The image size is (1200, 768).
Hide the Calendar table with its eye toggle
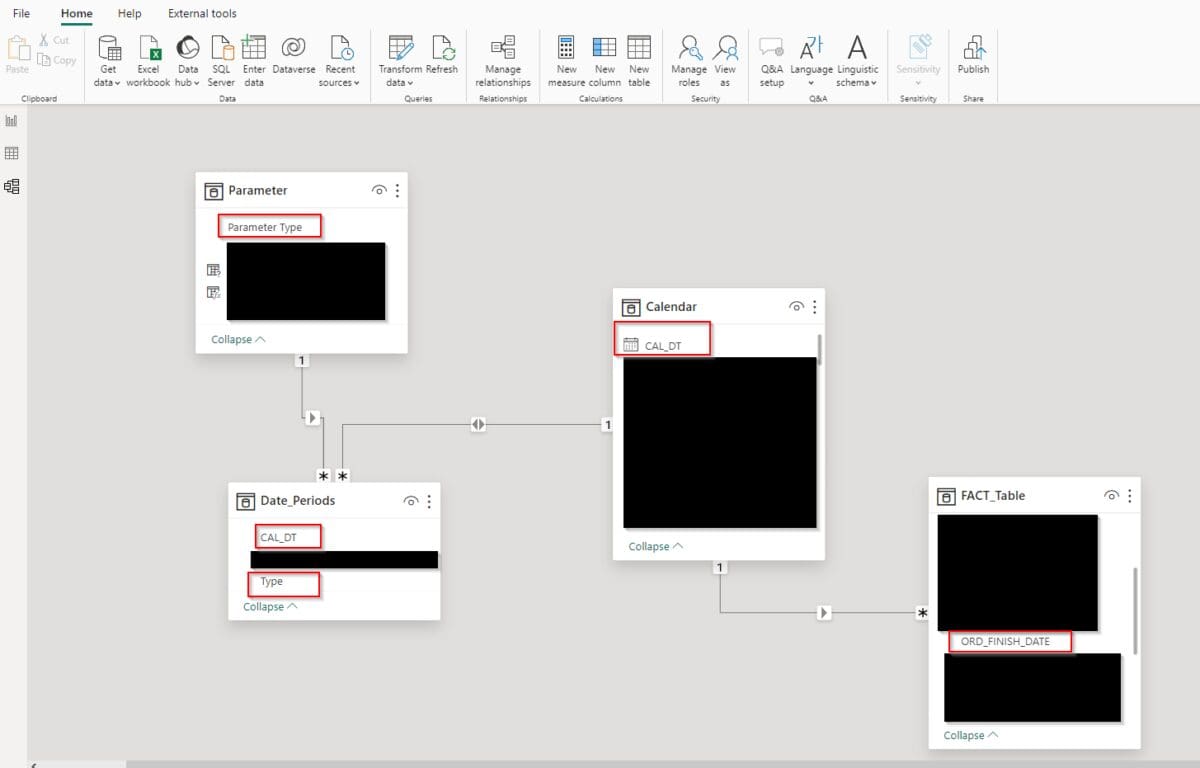(x=796, y=307)
